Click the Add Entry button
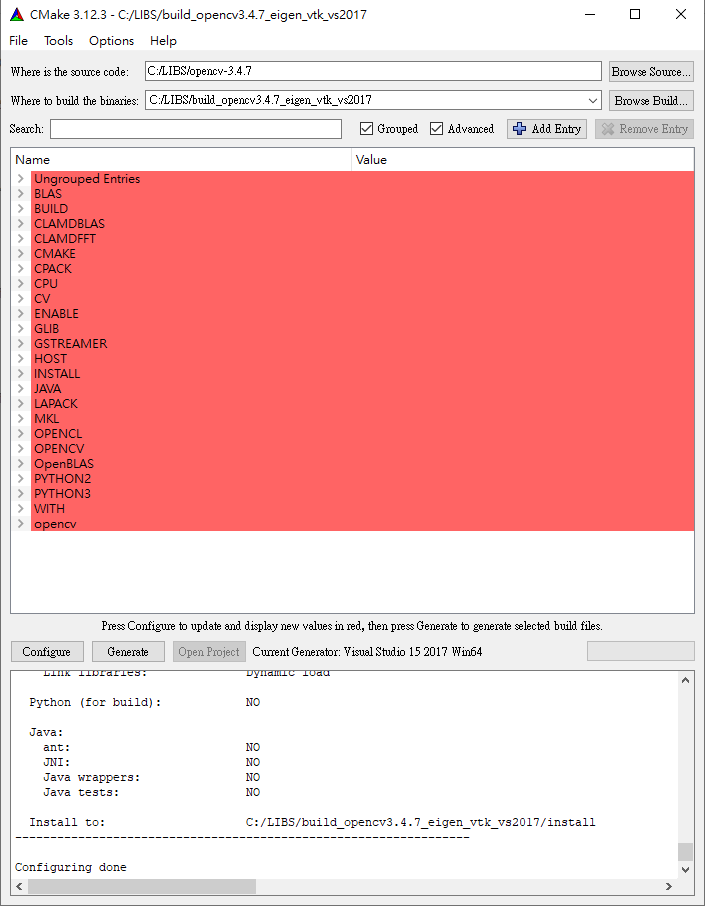The width and height of the screenshot is (705, 906). pos(547,129)
